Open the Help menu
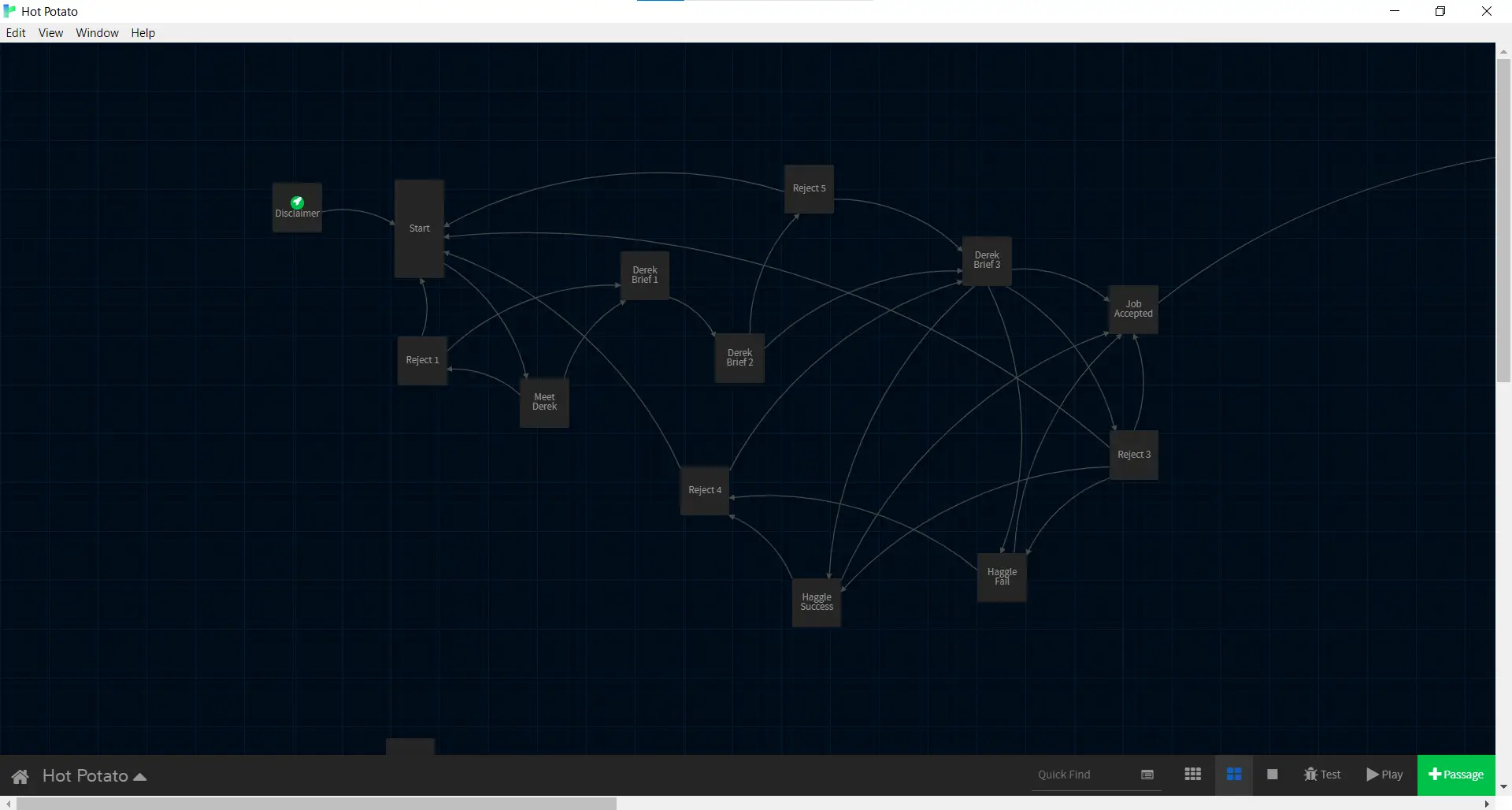 (143, 33)
